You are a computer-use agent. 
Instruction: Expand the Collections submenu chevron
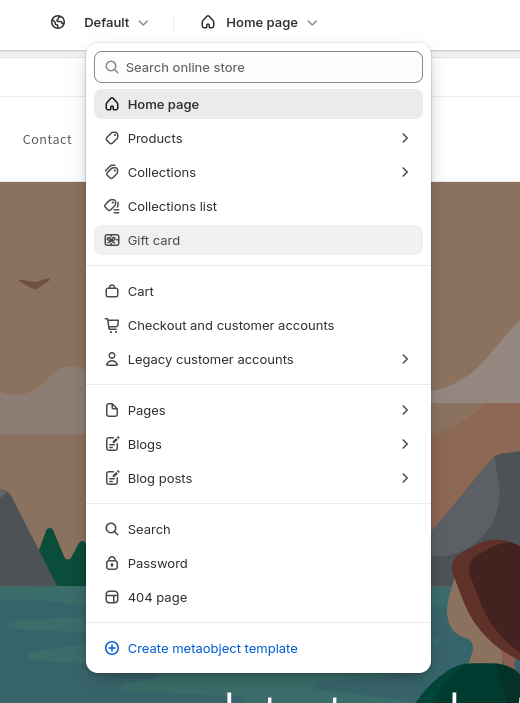click(x=405, y=172)
